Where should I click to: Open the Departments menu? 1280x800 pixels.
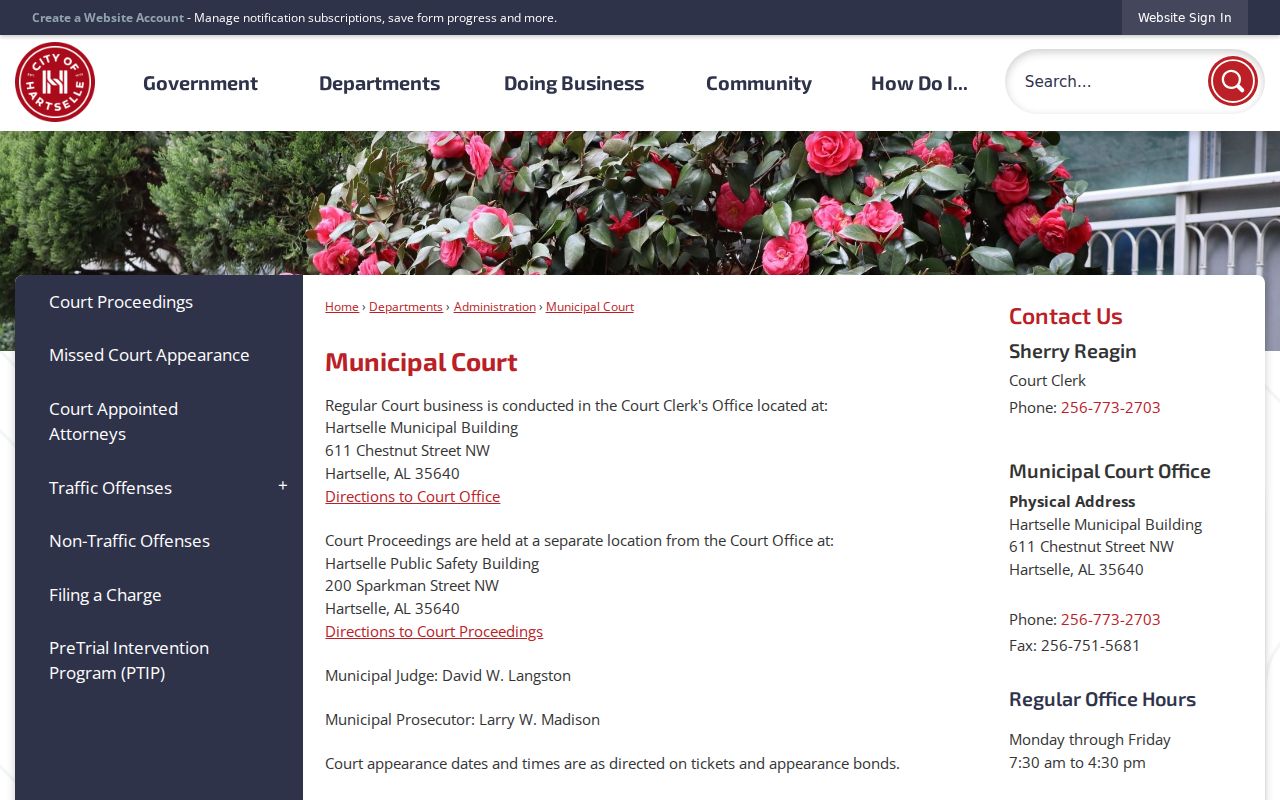(x=379, y=83)
